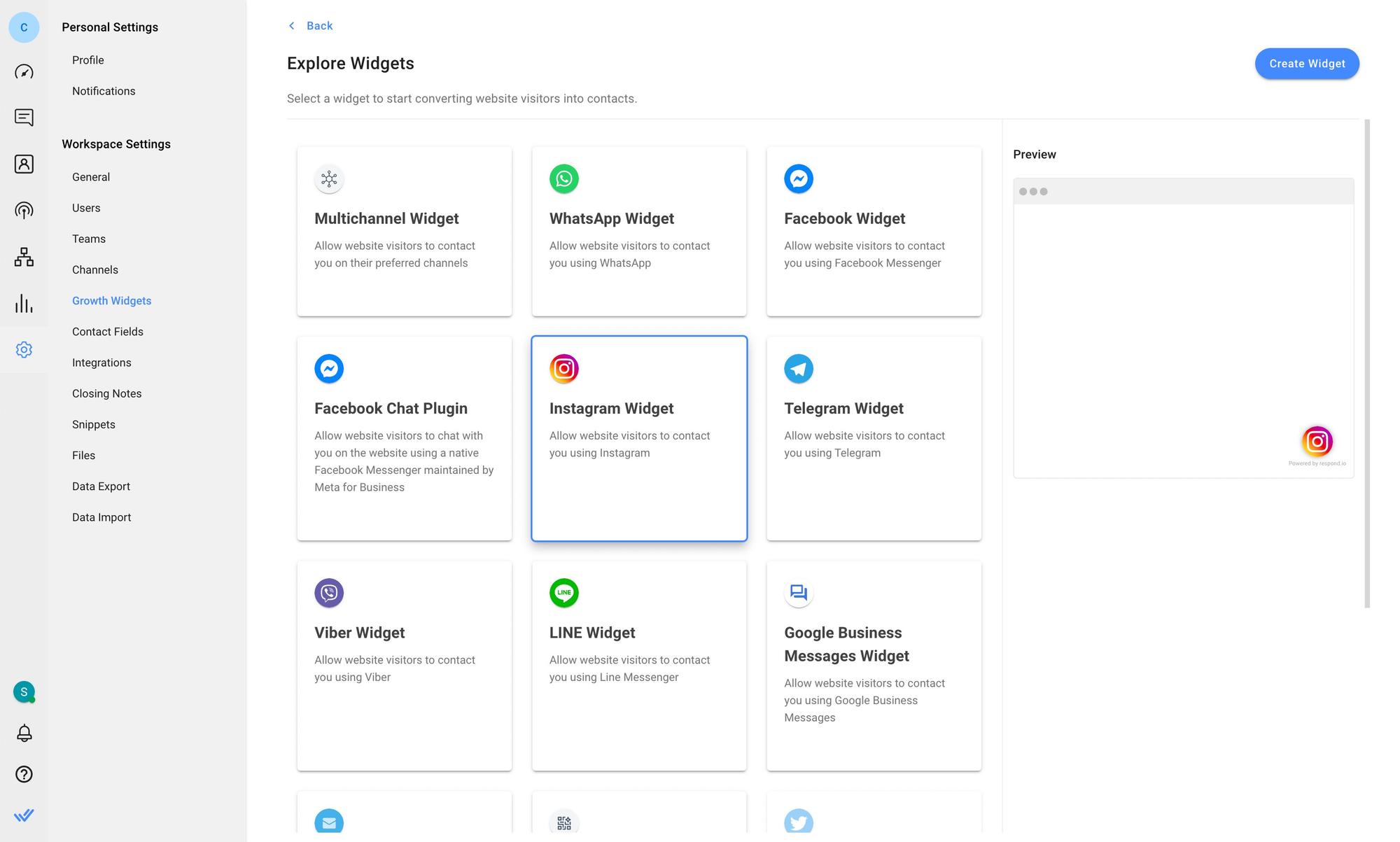Click the Viber Widget phone icon
The height and width of the screenshot is (842, 1400).
point(329,593)
